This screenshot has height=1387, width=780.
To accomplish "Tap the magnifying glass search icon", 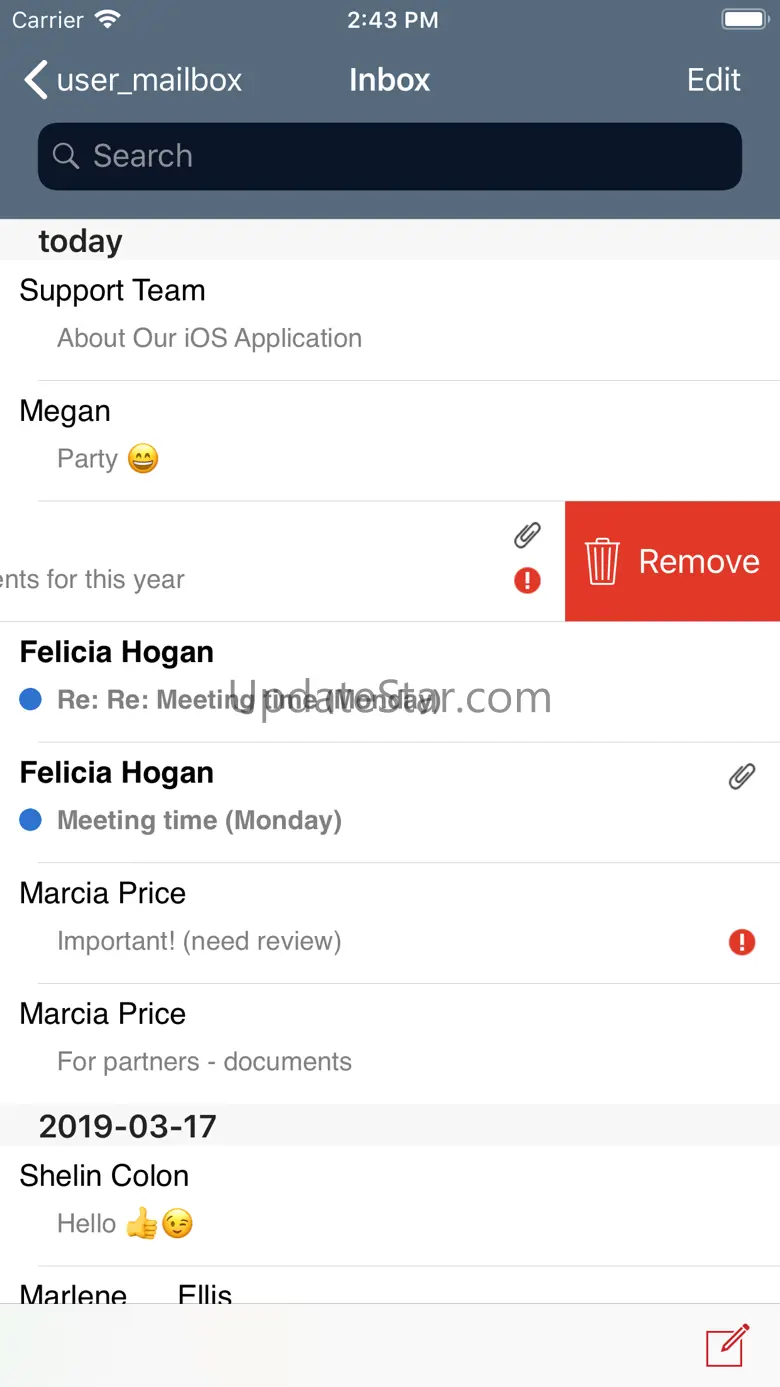I will point(66,156).
